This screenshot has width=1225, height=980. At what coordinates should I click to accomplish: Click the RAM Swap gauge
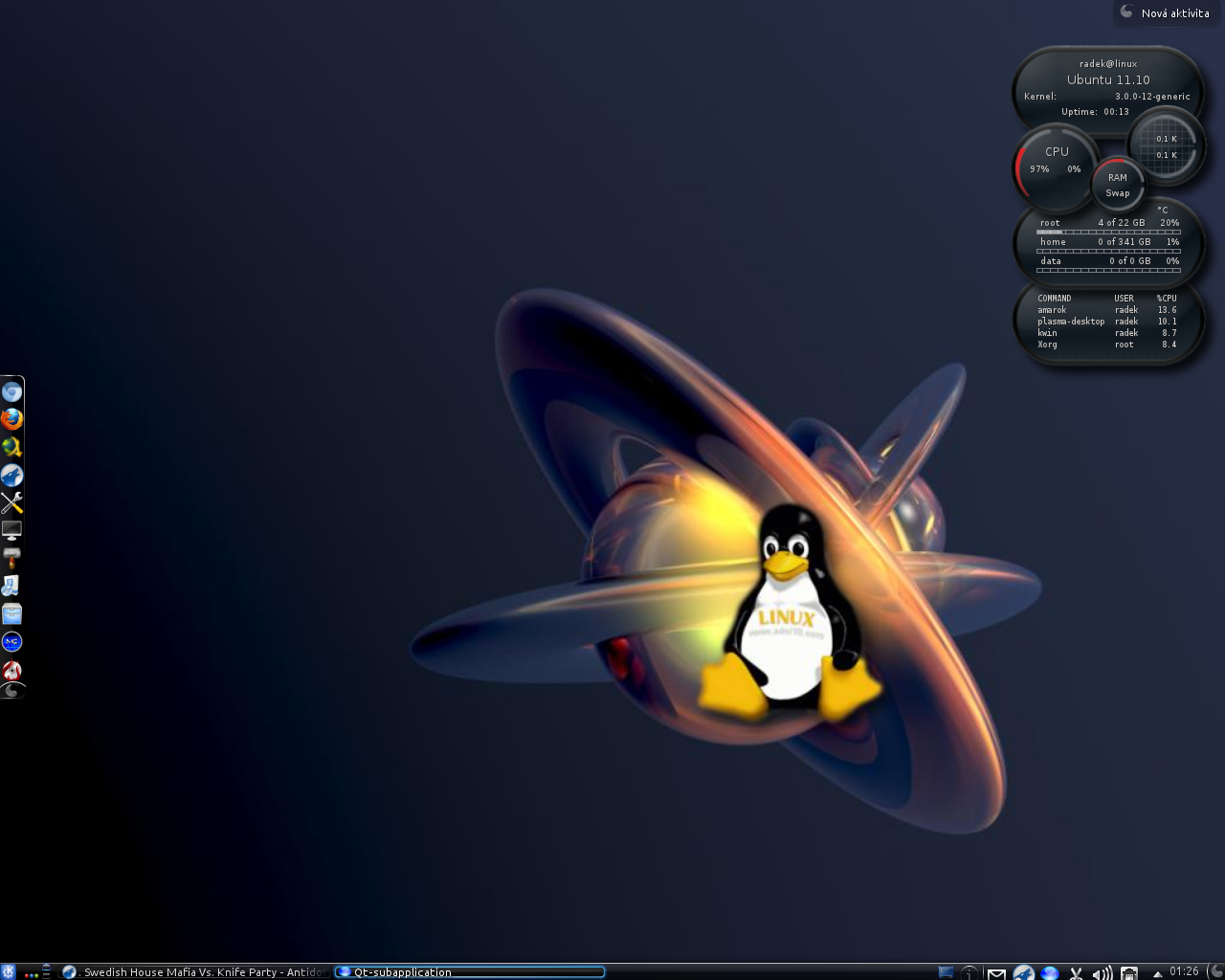click(1118, 185)
